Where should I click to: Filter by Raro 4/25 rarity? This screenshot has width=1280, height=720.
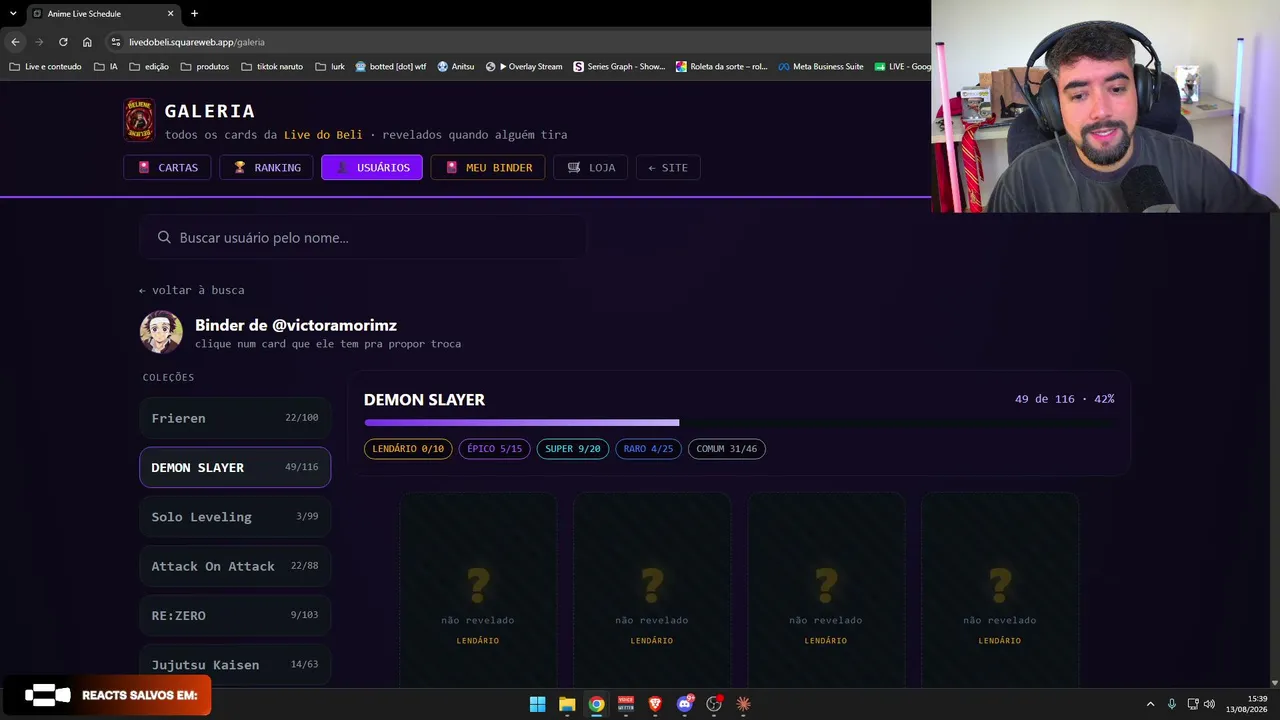coord(648,449)
